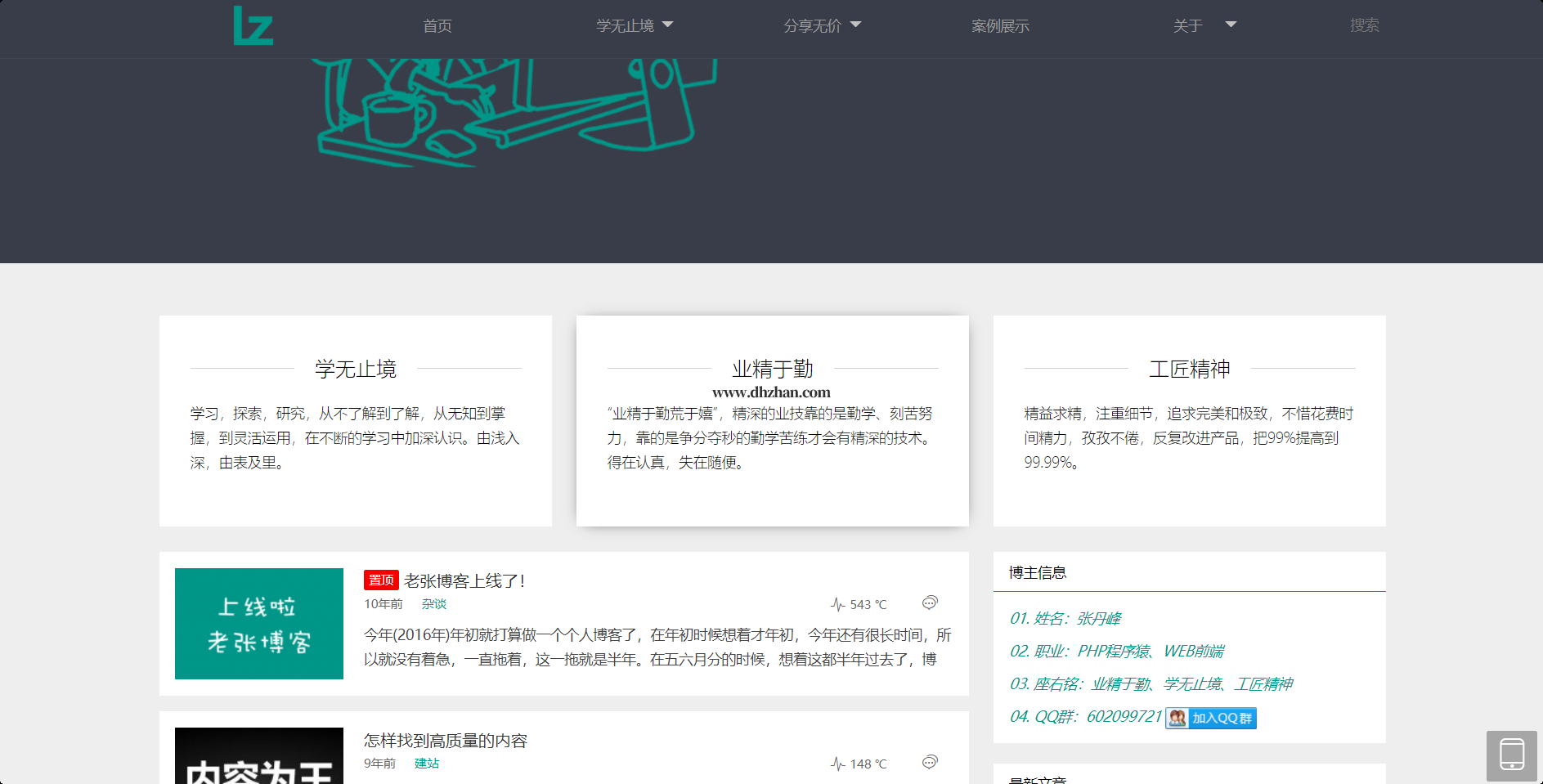Click the LZ site logo

coord(253,26)
